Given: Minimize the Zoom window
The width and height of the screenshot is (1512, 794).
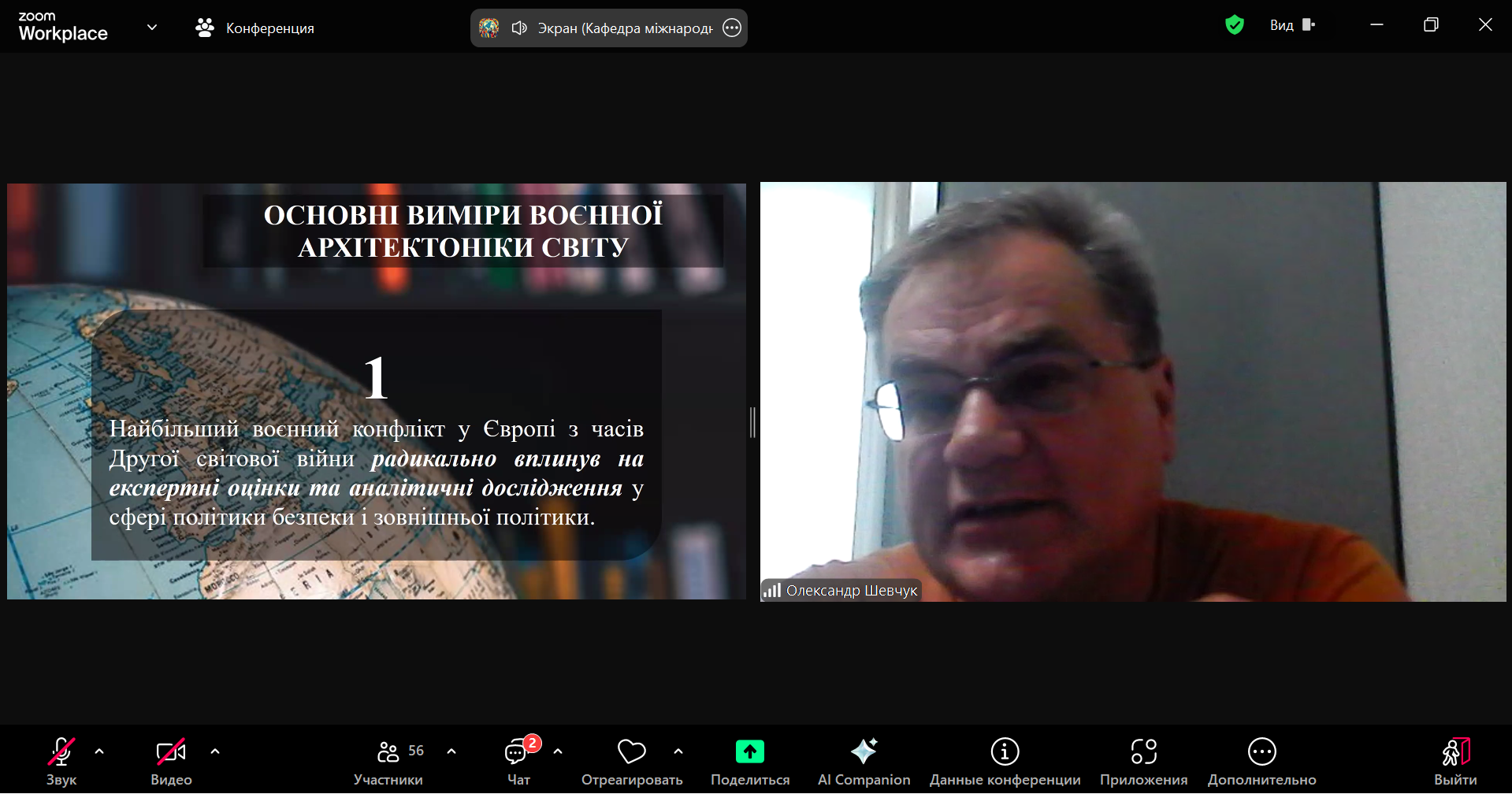Looking at the screenshot, I should point(1376,25).
